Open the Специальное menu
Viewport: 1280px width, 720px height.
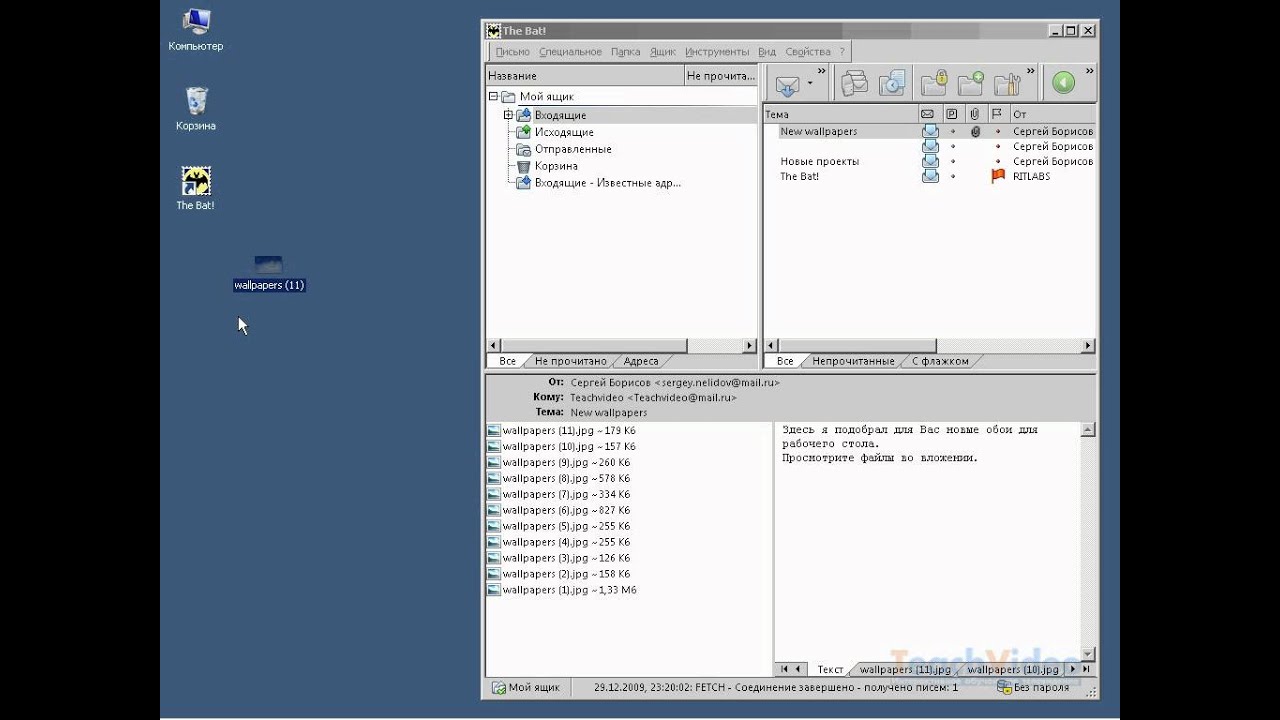tap(570, 51)
